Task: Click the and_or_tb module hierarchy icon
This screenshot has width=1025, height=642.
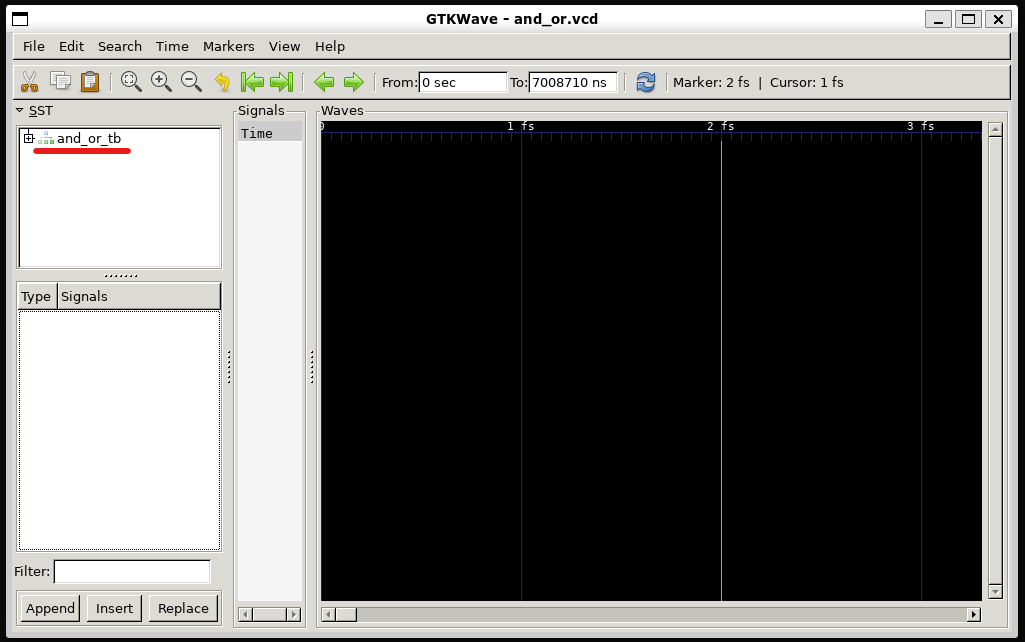Action: 46,138
